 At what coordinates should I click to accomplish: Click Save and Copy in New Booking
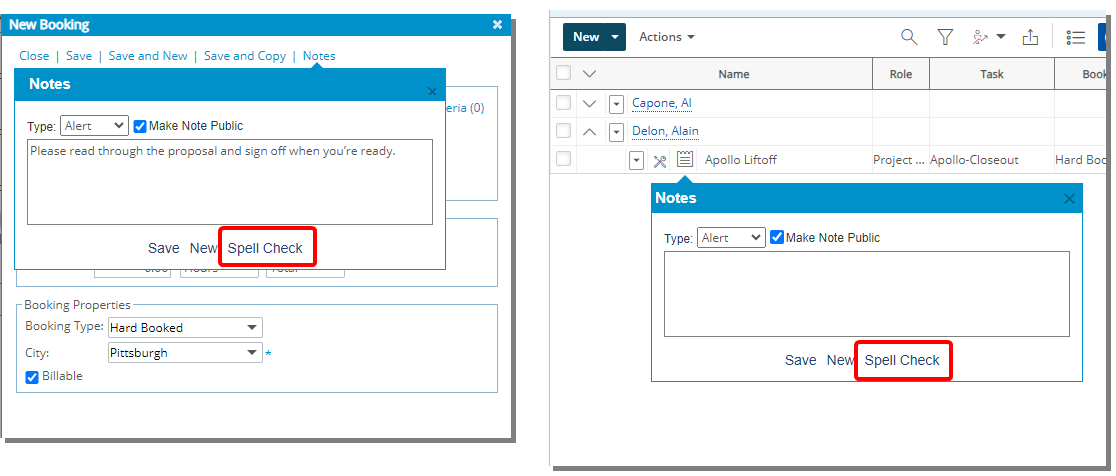click(245, 55)
